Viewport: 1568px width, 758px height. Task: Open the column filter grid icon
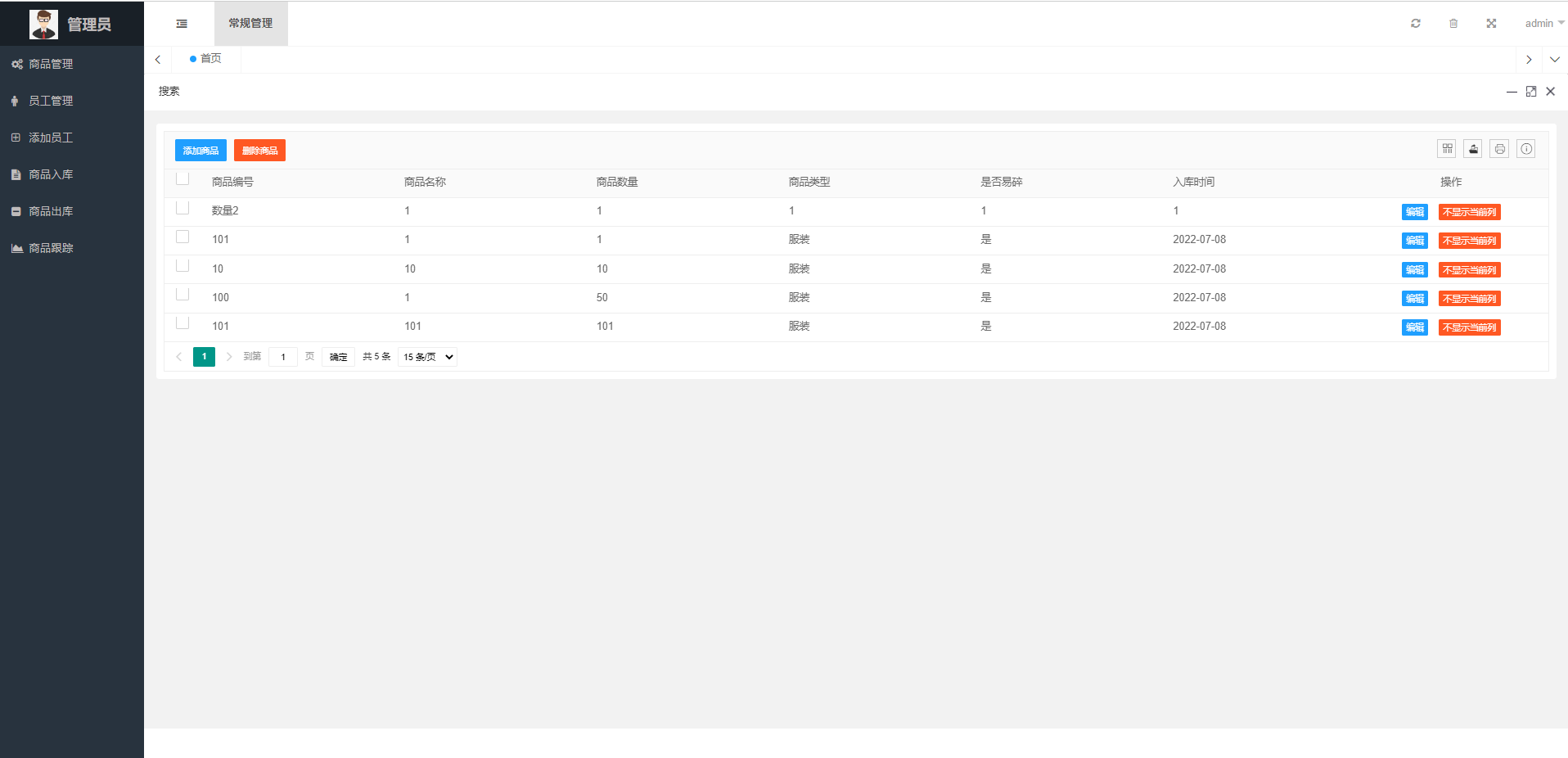tap(1447, 149)
